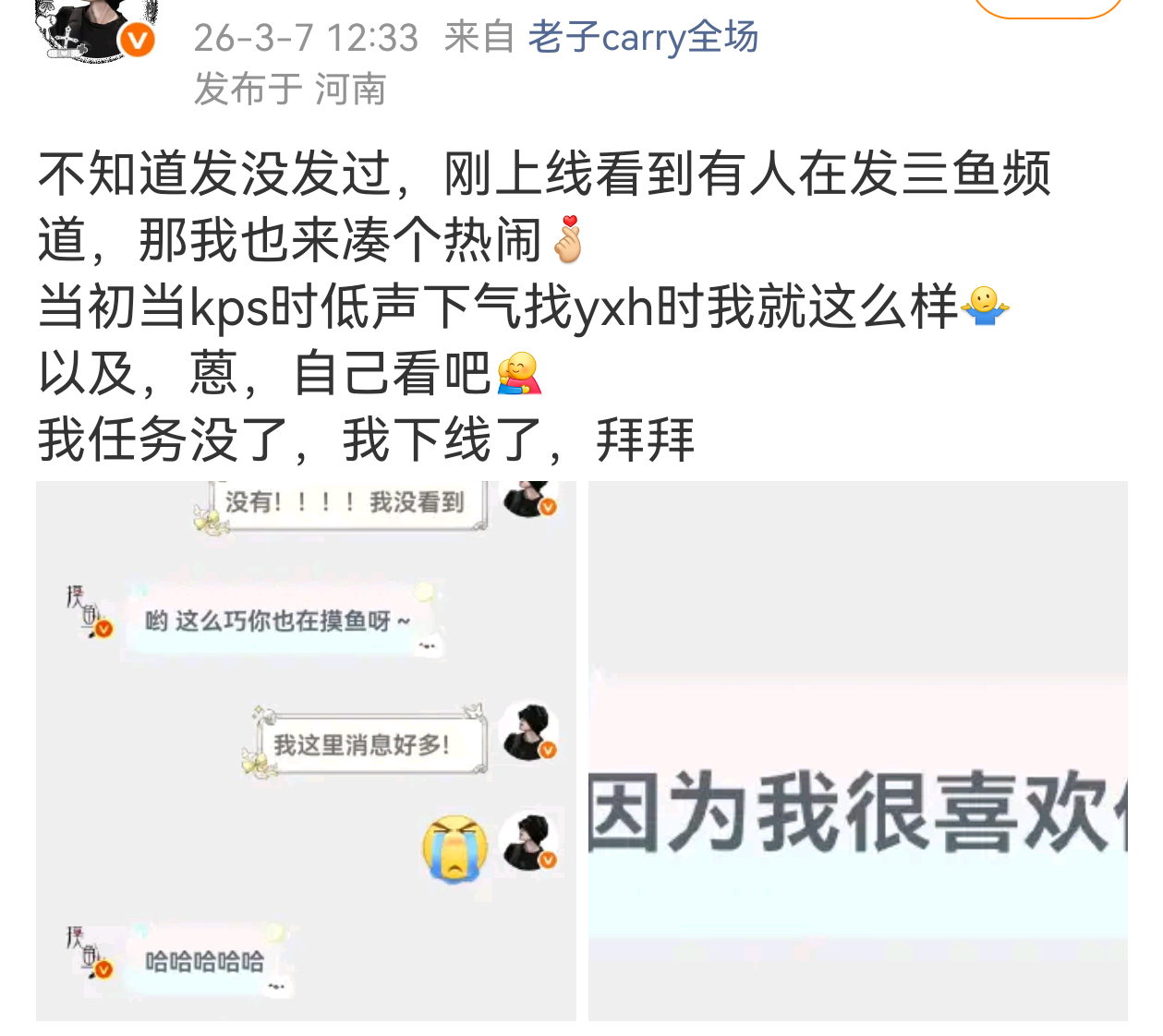Open right image with 因为我很喜欢 text
This screenshot has width=1163, height=1036.
(x=857, y=751)
